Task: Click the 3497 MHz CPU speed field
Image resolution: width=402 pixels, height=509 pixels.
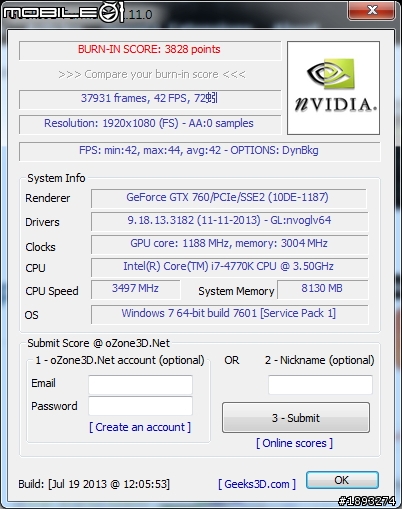Action: [x=135, y=289]
